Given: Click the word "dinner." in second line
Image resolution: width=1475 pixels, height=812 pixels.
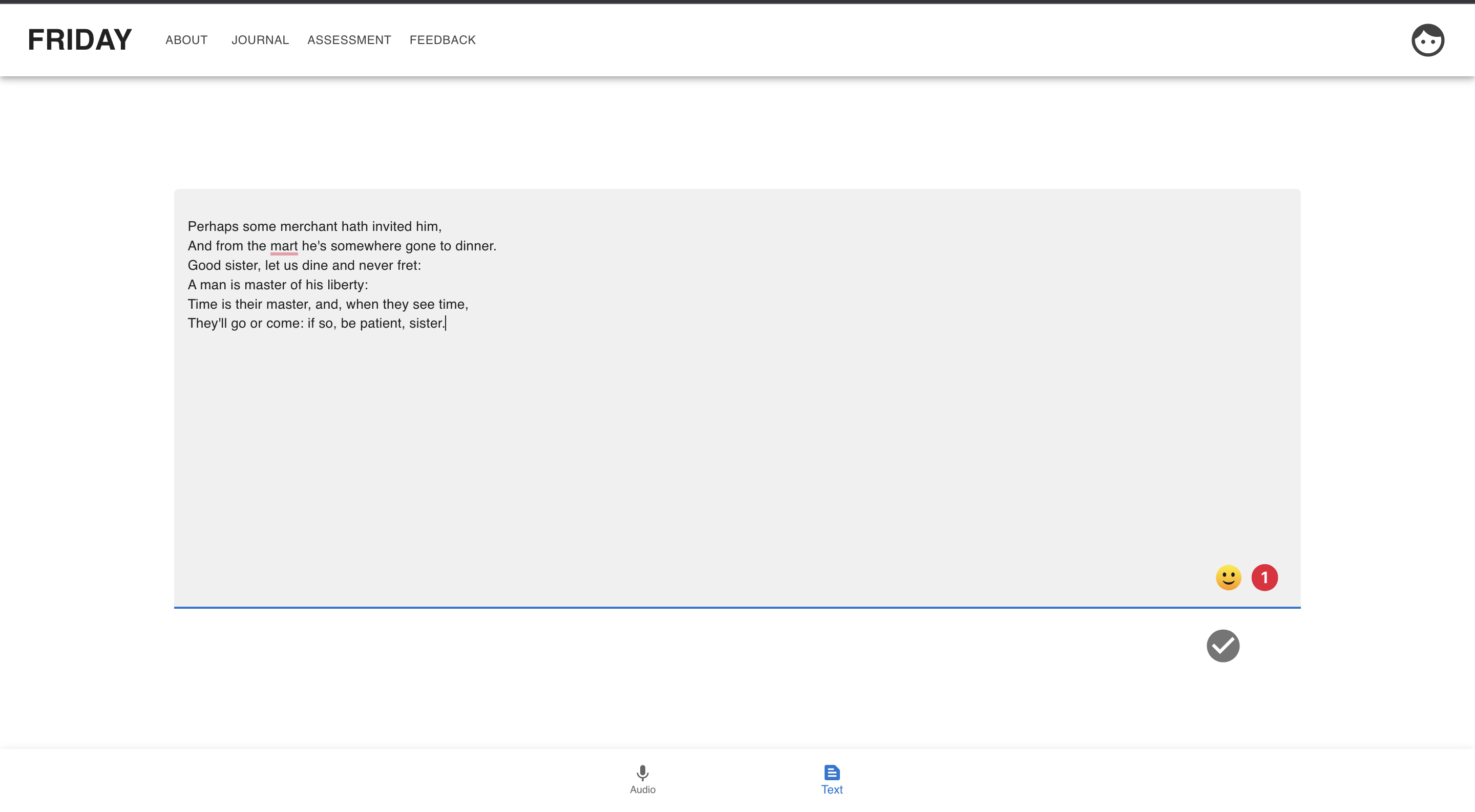Looking at the screenshot, I should 475,246.
